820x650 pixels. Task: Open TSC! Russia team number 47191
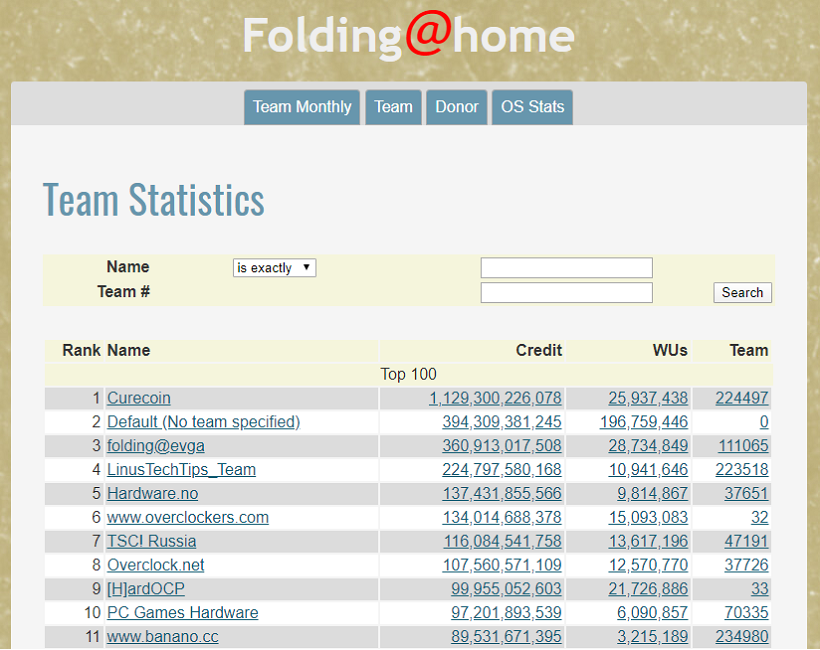pos(746,541)
